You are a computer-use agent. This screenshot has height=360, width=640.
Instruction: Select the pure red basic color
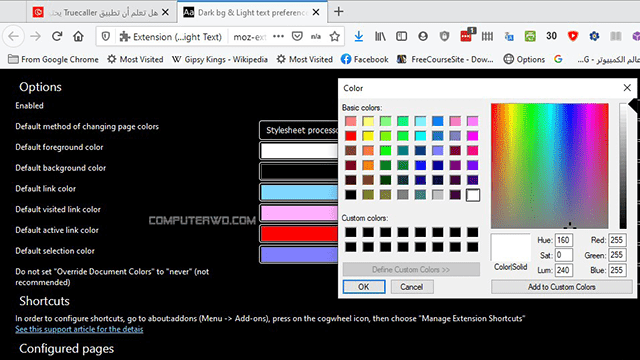click(x=351, y=136)
